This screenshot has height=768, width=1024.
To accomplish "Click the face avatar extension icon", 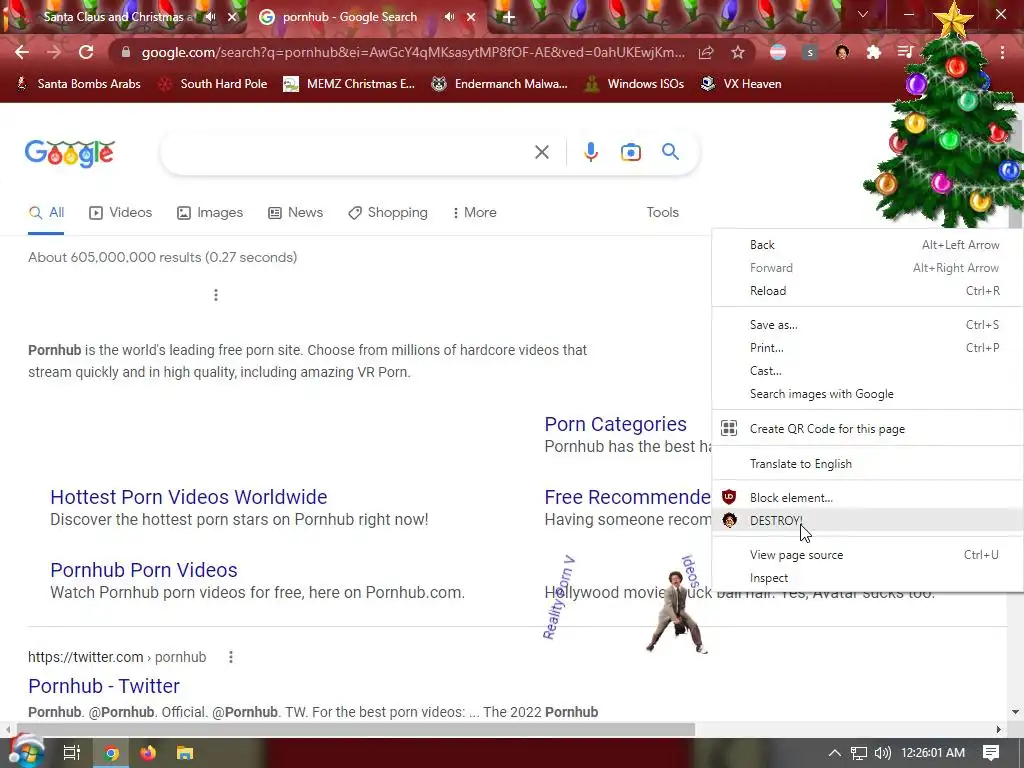I will pos(842,53).
